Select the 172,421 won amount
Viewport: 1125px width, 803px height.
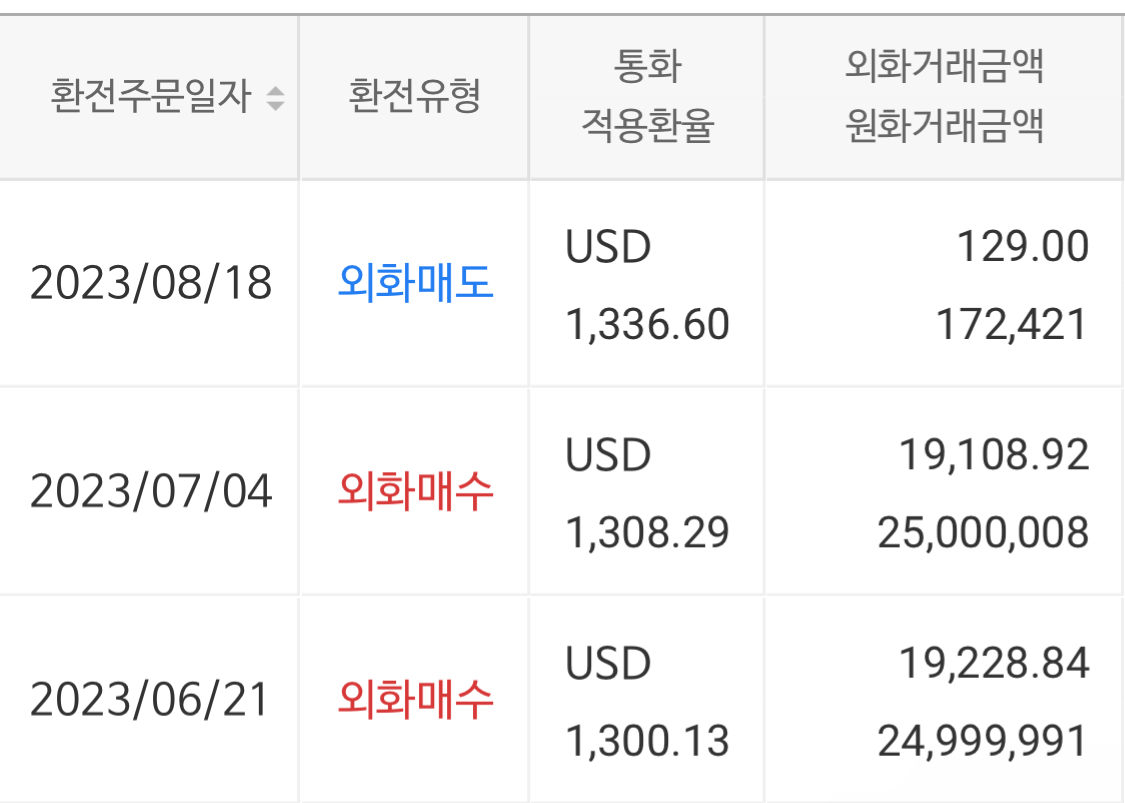[x=1012, y=324]
